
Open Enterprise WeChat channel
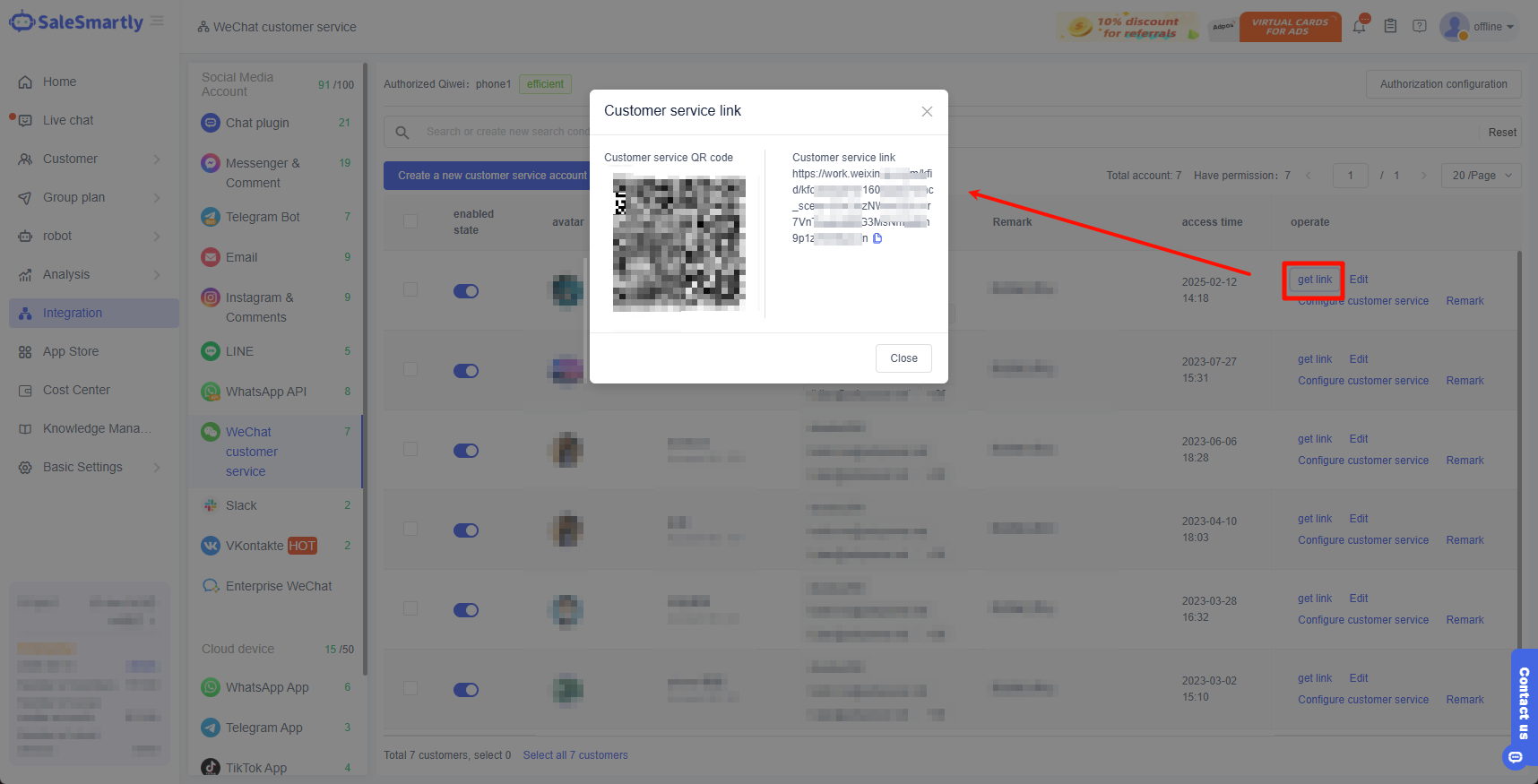point(276,586)
